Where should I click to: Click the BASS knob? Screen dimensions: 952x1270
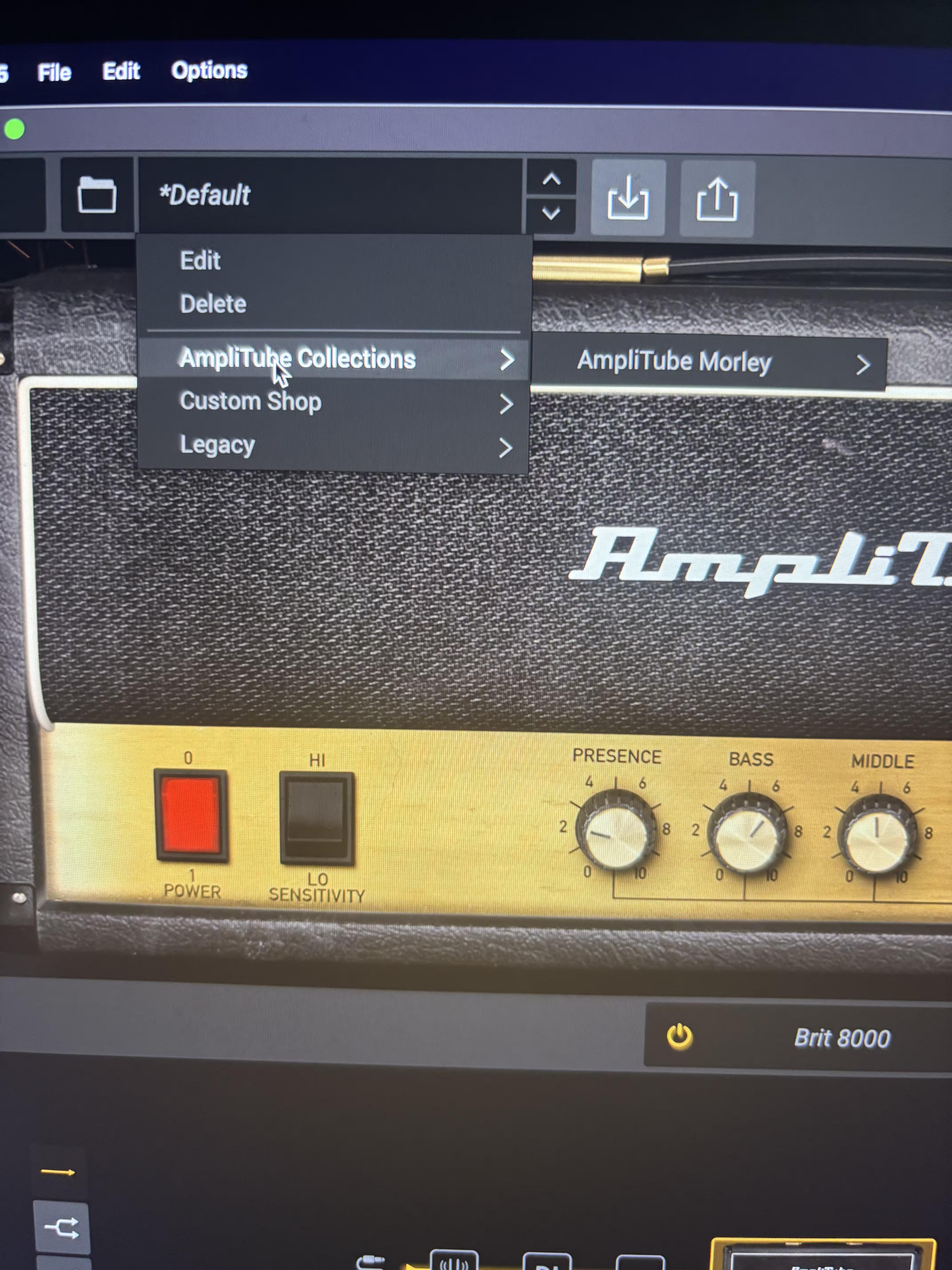747,835
